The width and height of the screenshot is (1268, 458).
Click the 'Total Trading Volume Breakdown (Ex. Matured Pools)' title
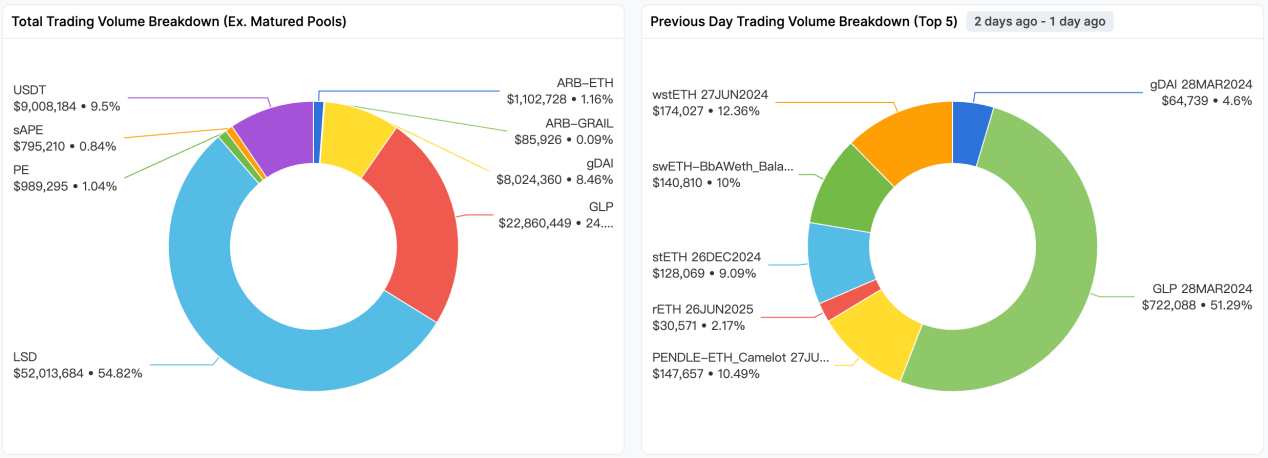(x=179, y=21)
